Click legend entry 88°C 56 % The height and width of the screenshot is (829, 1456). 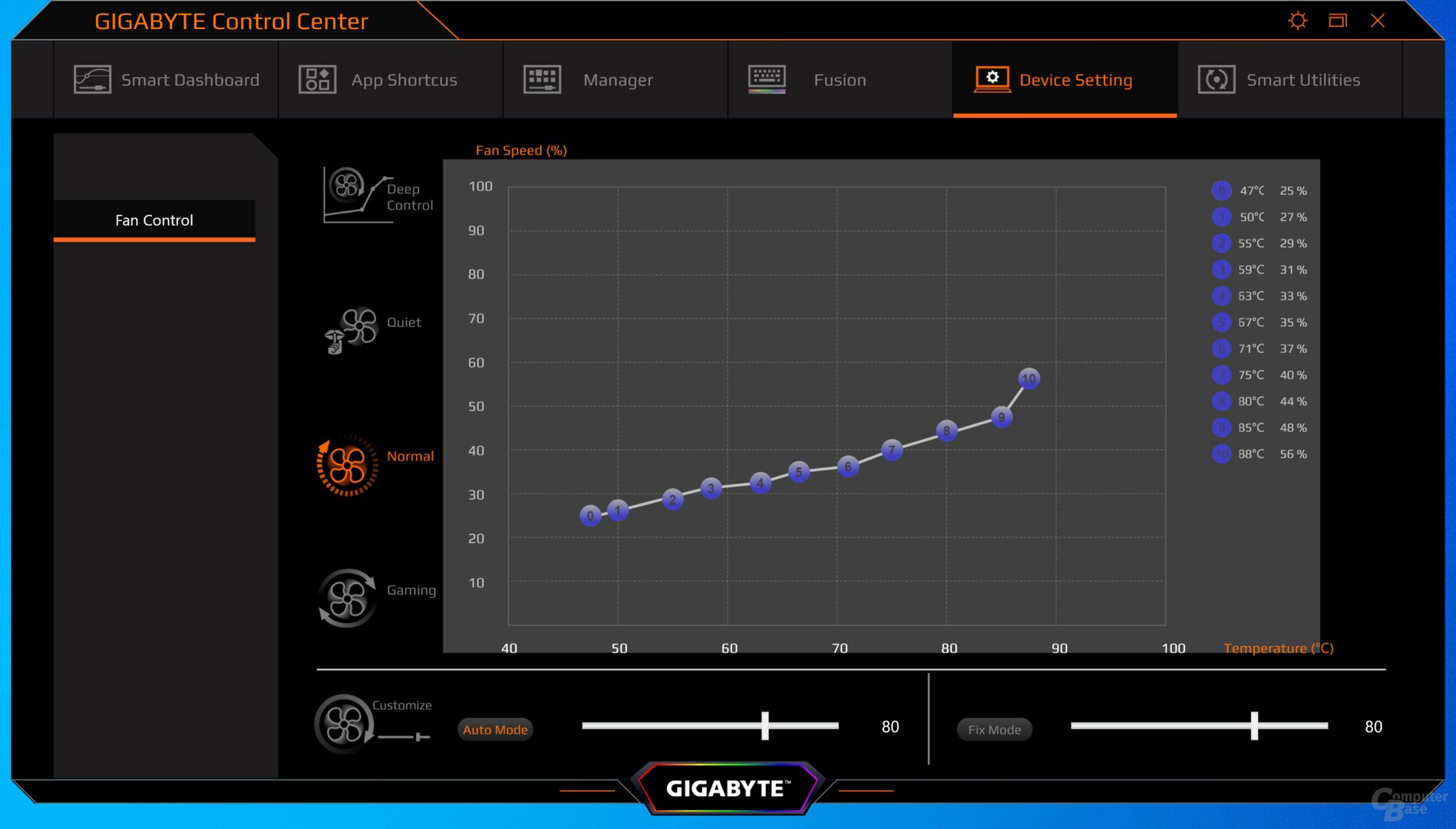1260,454
